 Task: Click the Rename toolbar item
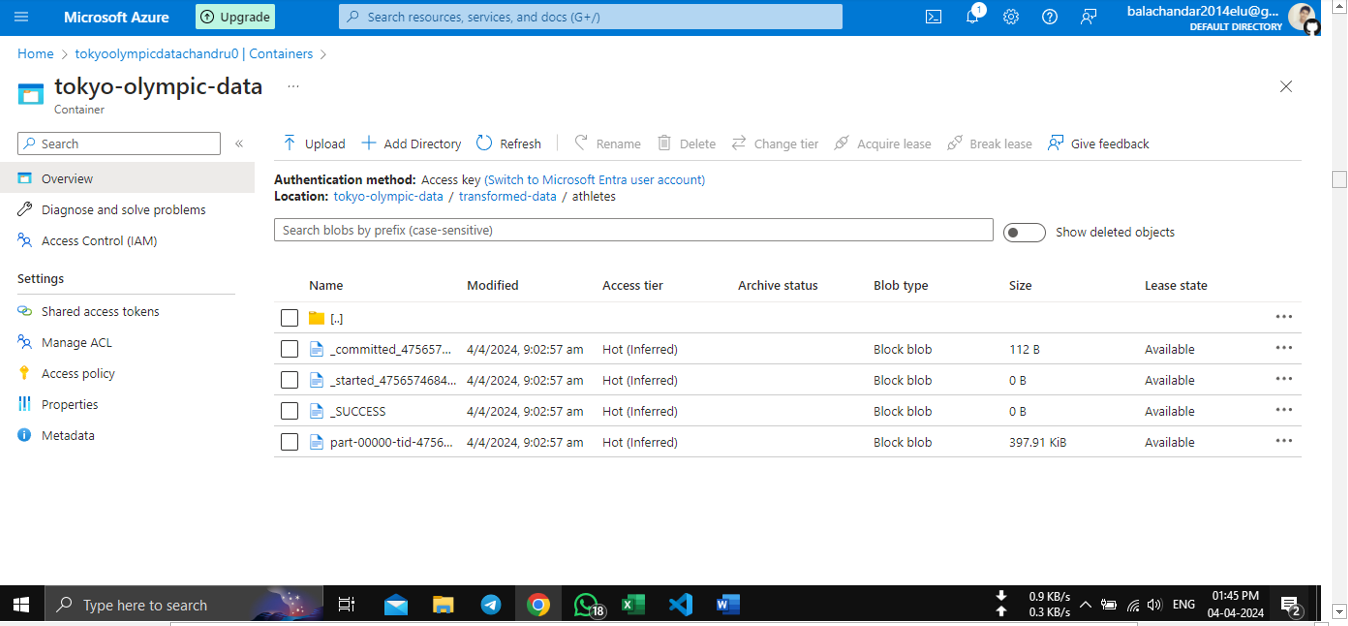pos(607,144)
